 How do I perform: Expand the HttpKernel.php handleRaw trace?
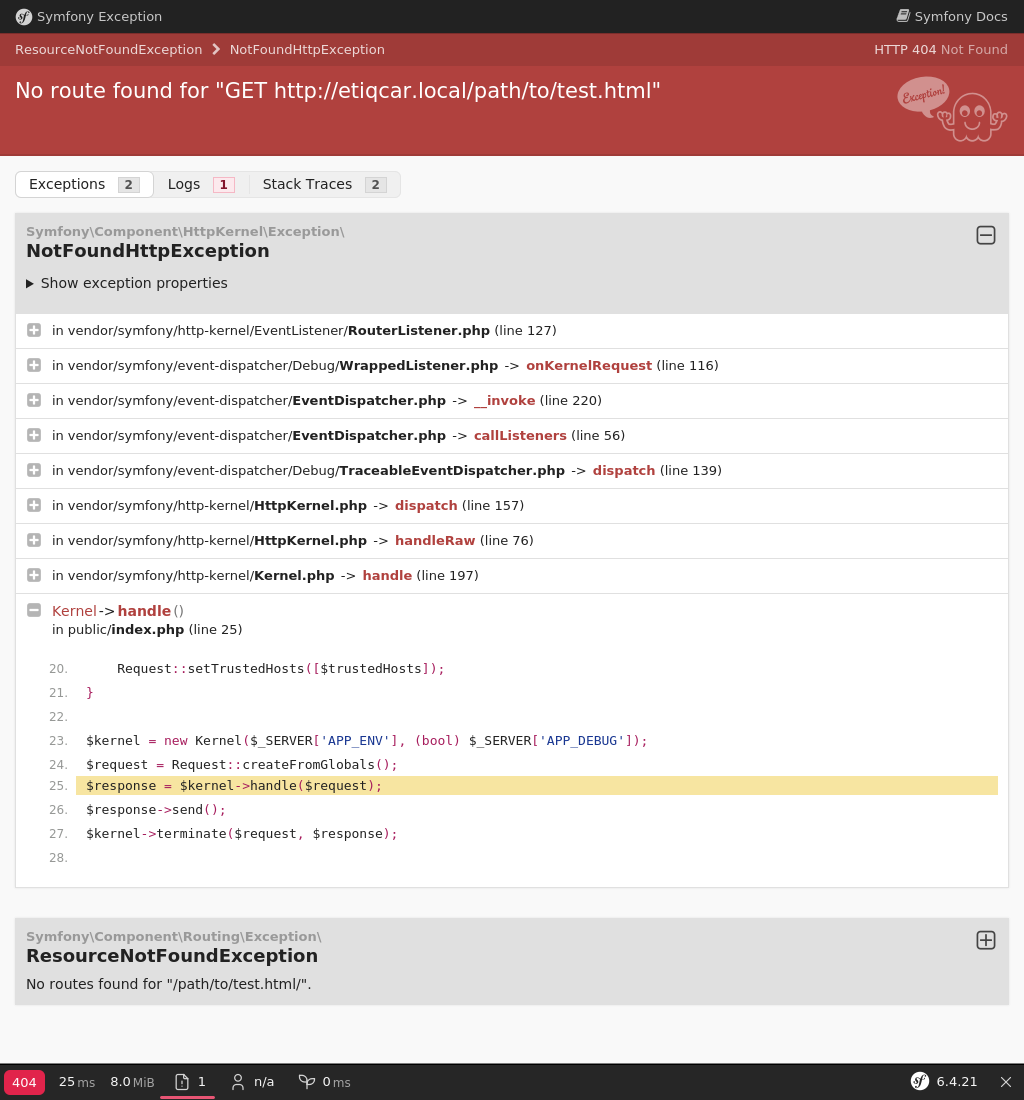34,541
